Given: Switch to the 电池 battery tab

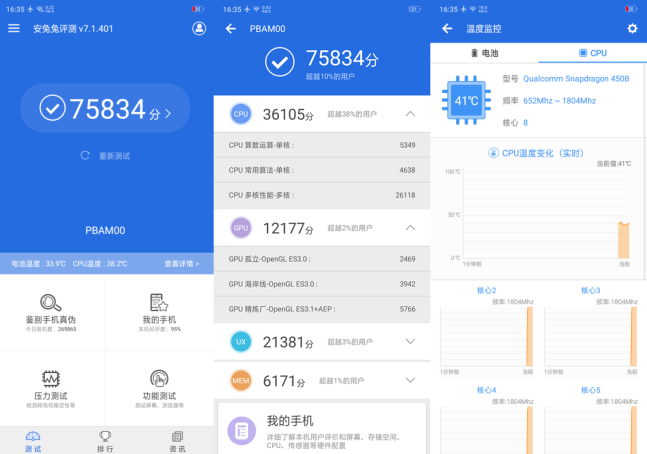Looking at the screenshot, I should point(484,53).
